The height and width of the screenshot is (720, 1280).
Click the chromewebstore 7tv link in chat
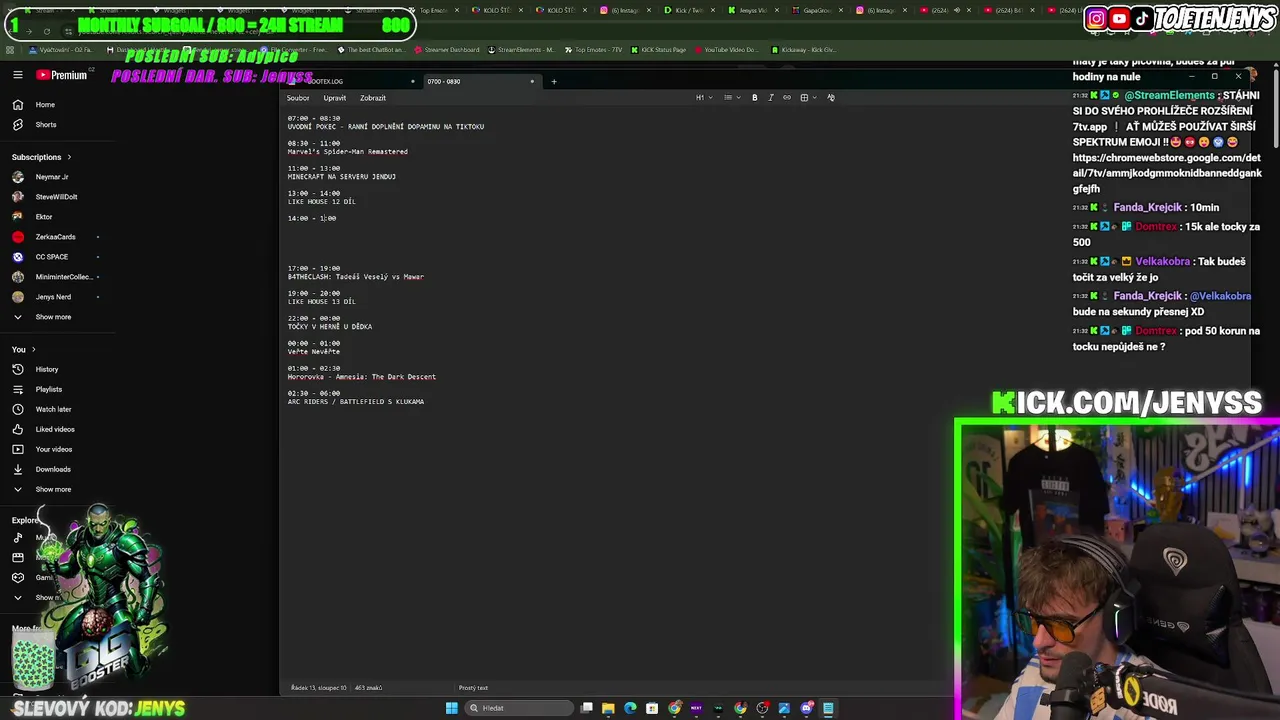coord(1167,173)
